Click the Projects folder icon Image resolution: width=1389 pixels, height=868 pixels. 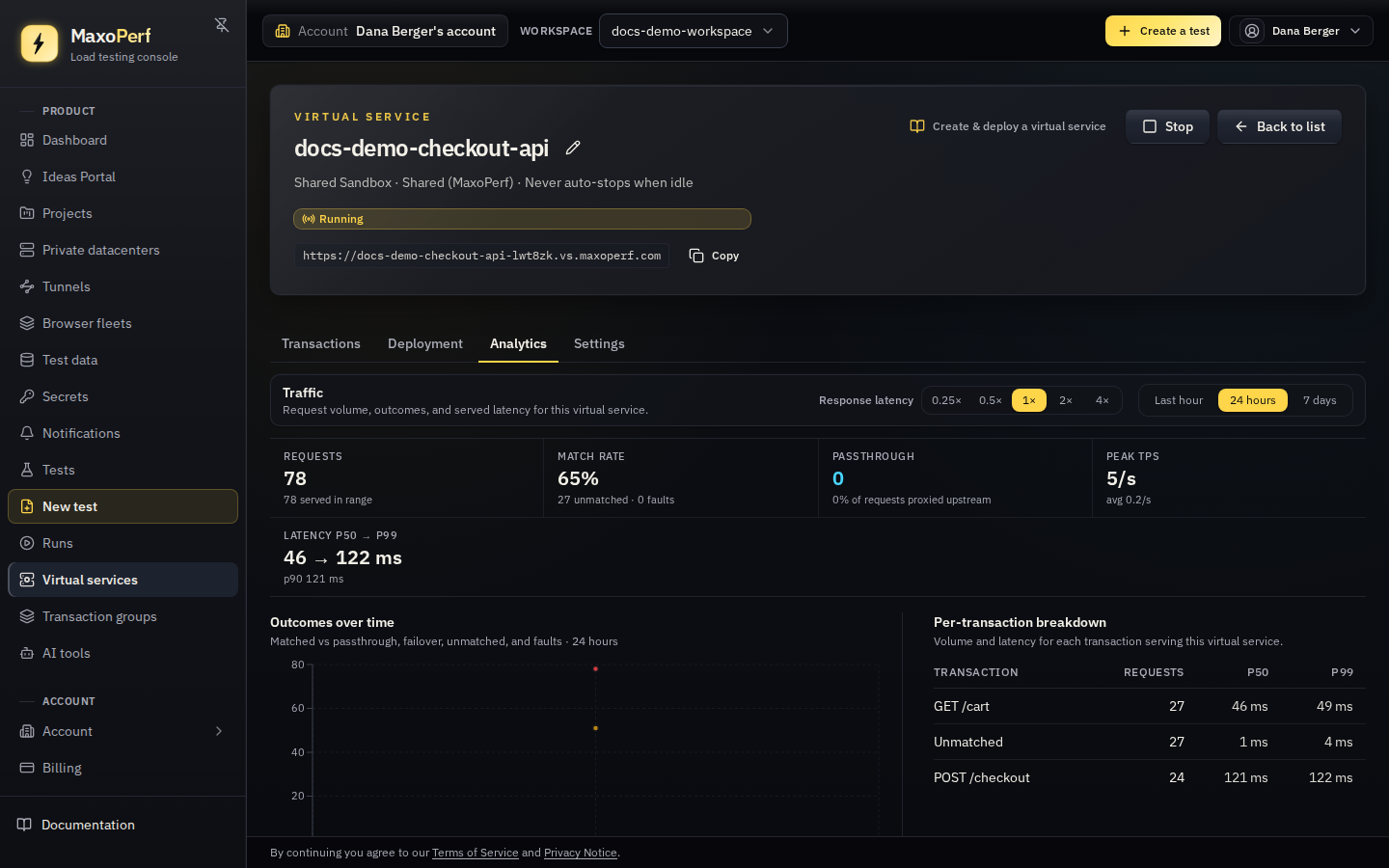point(27,213)
